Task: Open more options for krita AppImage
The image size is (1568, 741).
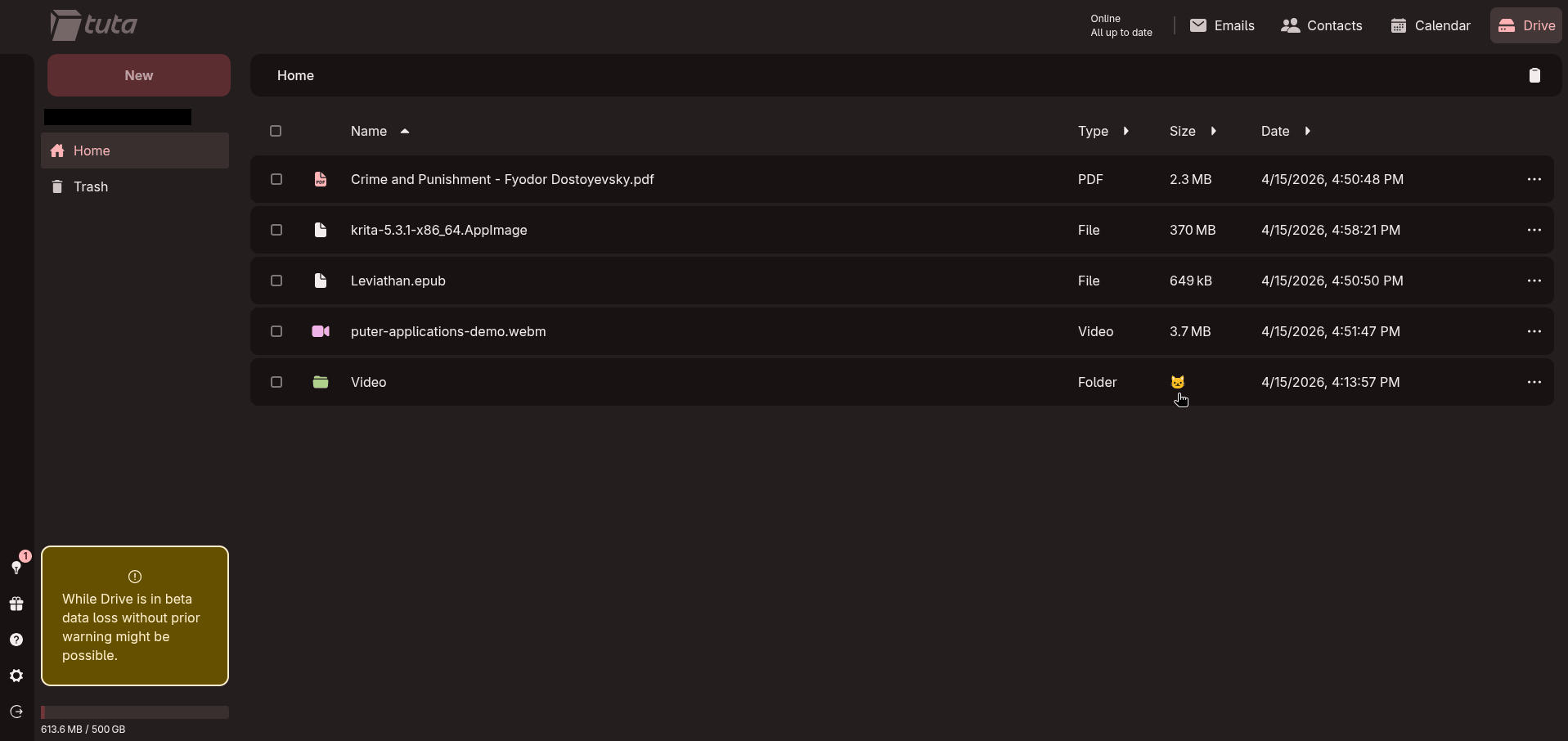Action: [x=1535, y=230]
